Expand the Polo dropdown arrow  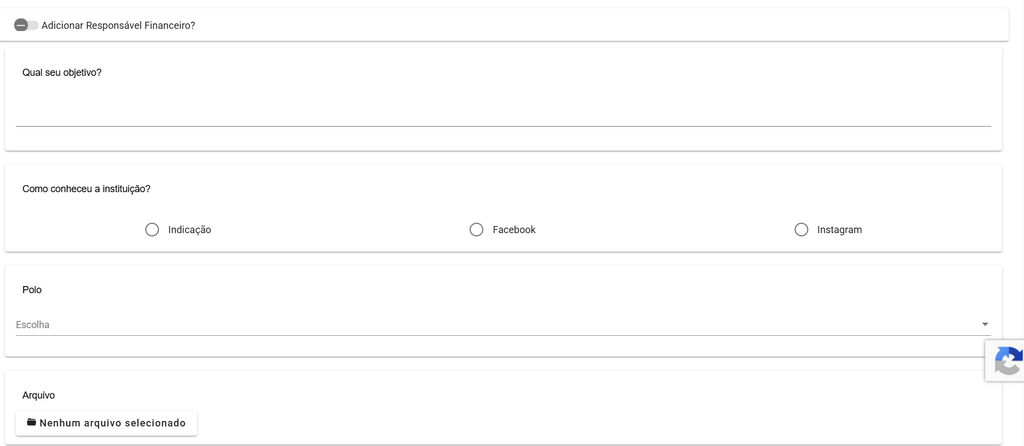(x=985, y=325)
